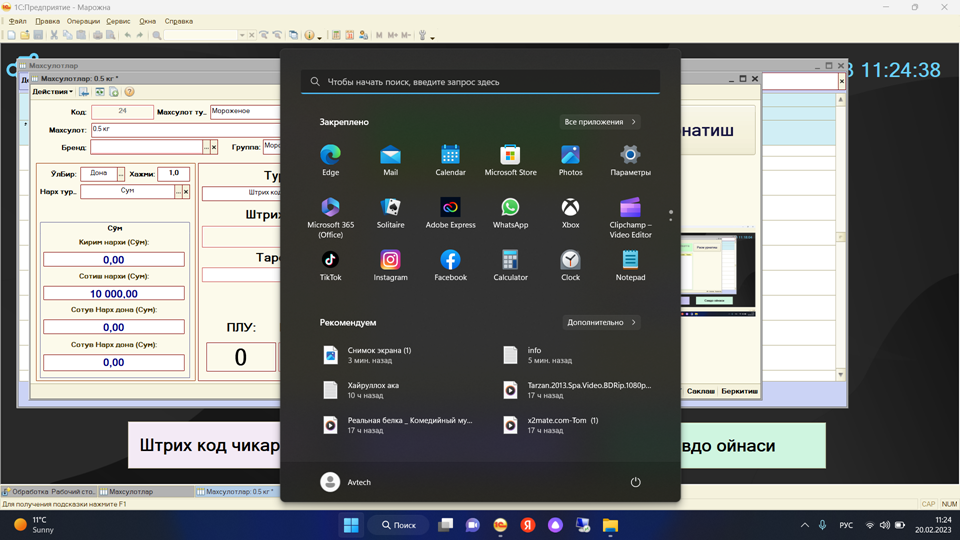Open WhatsApp from pinned apps
Viewport: 960px width, 540px height.
510,212
